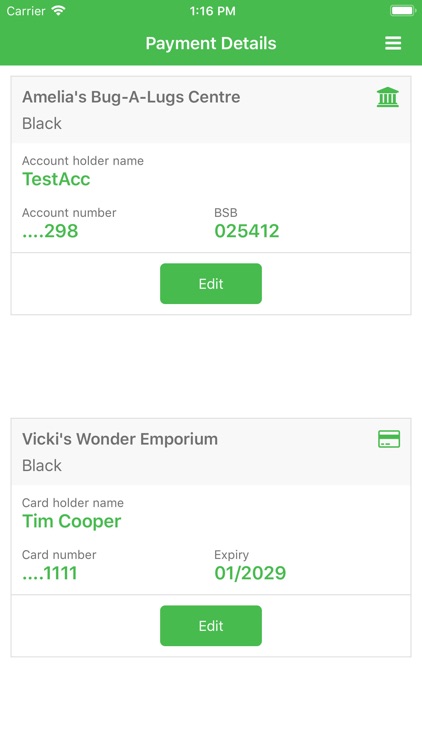Select card holder name Tim Cooper

(x=72, y=521)
